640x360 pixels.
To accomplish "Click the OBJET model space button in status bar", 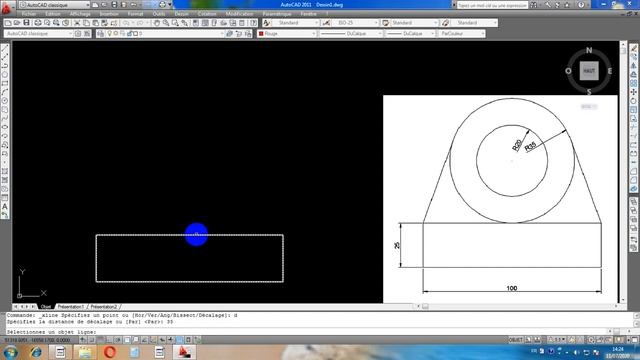I will click(516, 340).
